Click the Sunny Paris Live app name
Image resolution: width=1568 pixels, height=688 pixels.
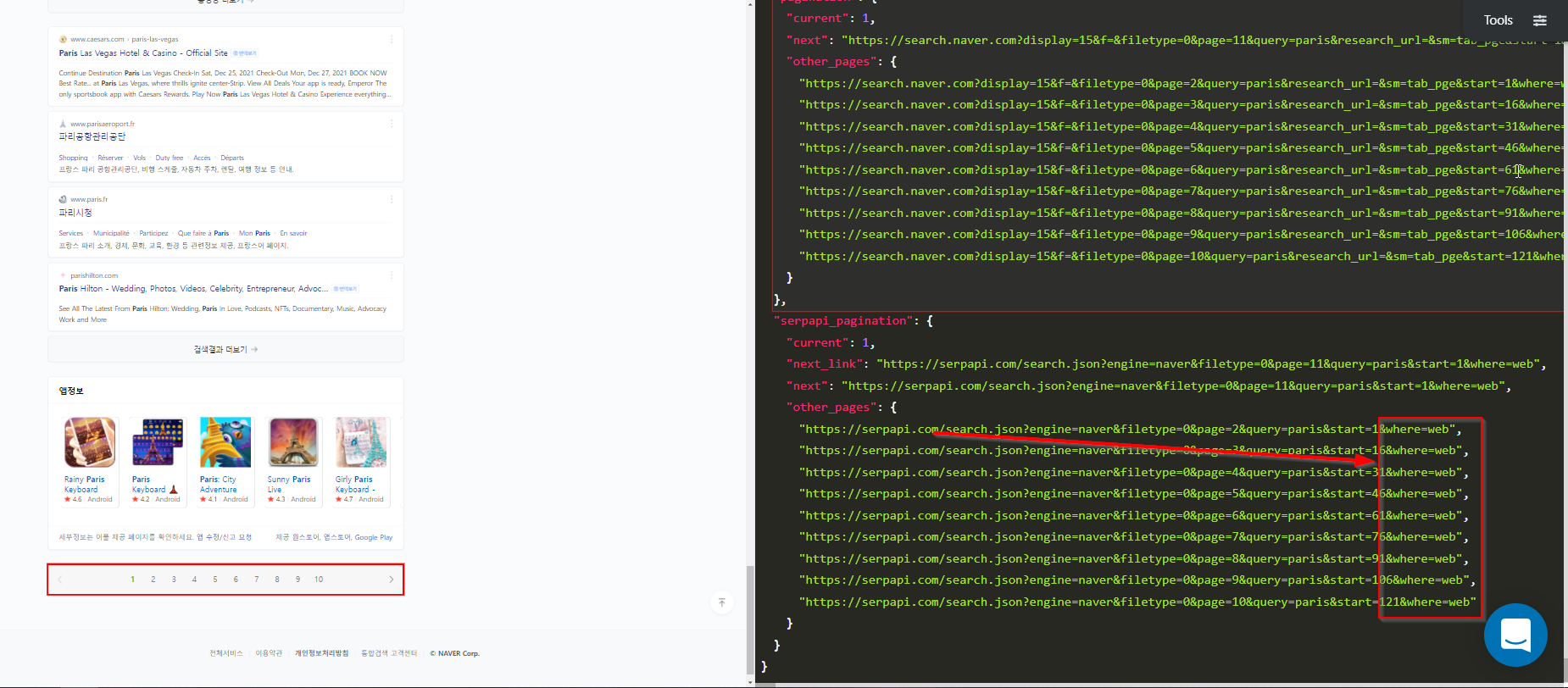(x=289, y=485)
